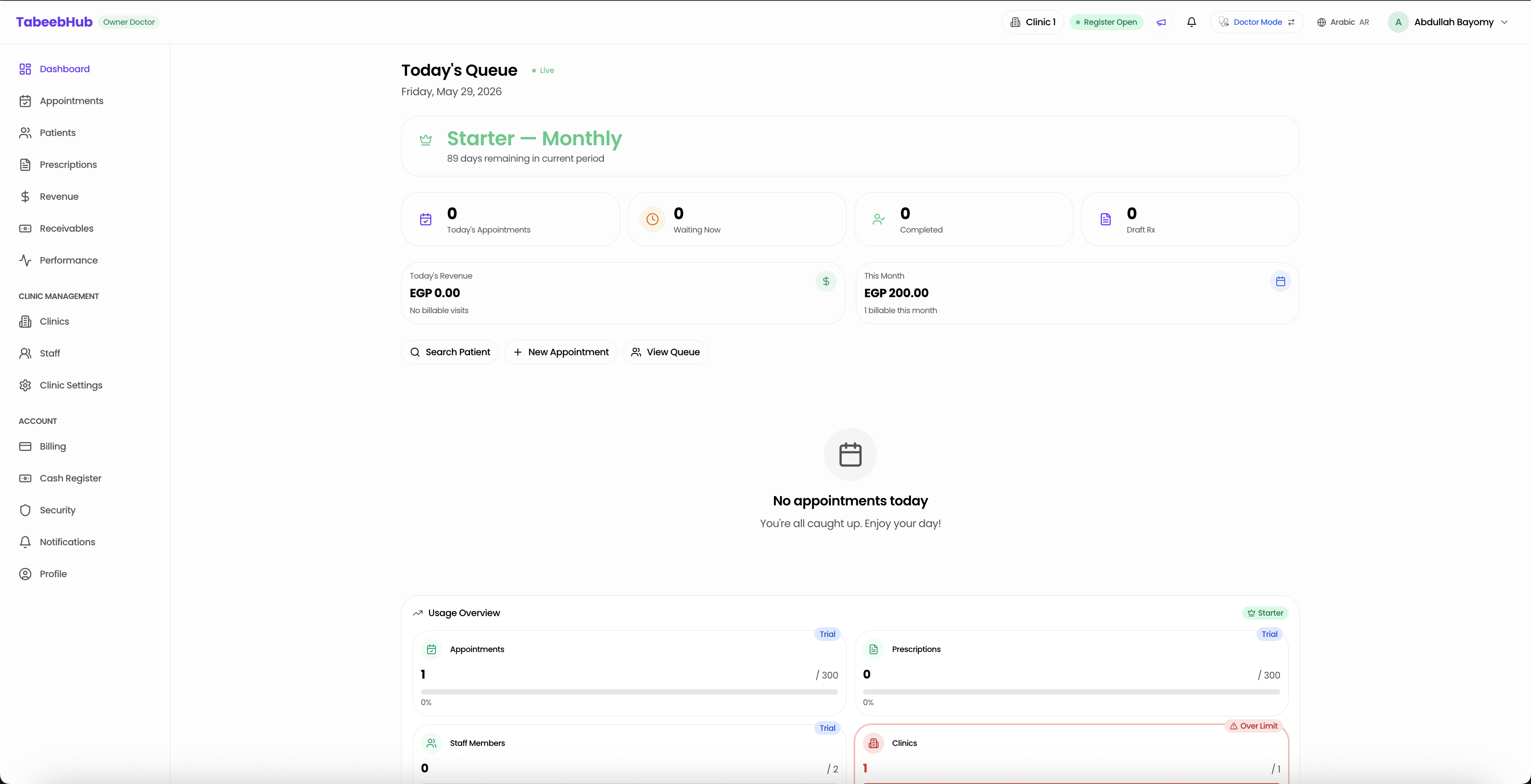Image resolution: width=1531 pixels, height=784 pixels.
Task: Click the Notifications bell icon in sidebar
Action: point(25,542)
